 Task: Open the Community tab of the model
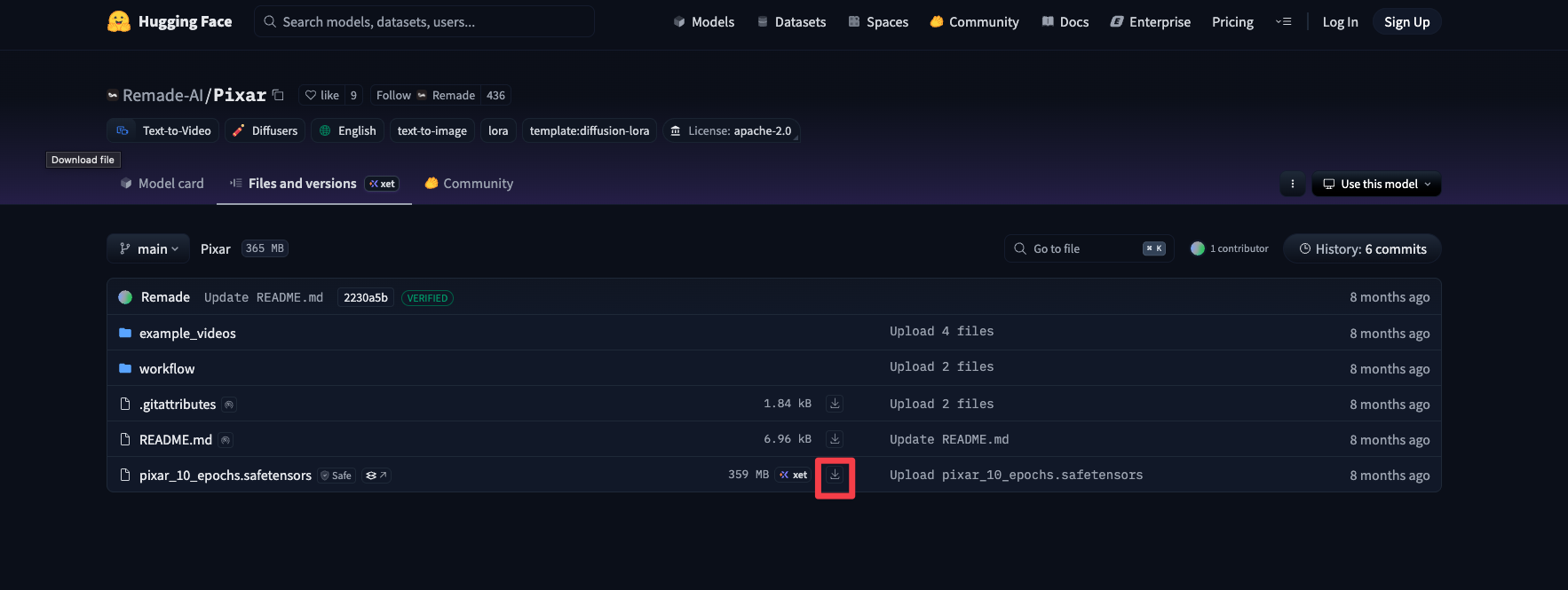(469, 184)
